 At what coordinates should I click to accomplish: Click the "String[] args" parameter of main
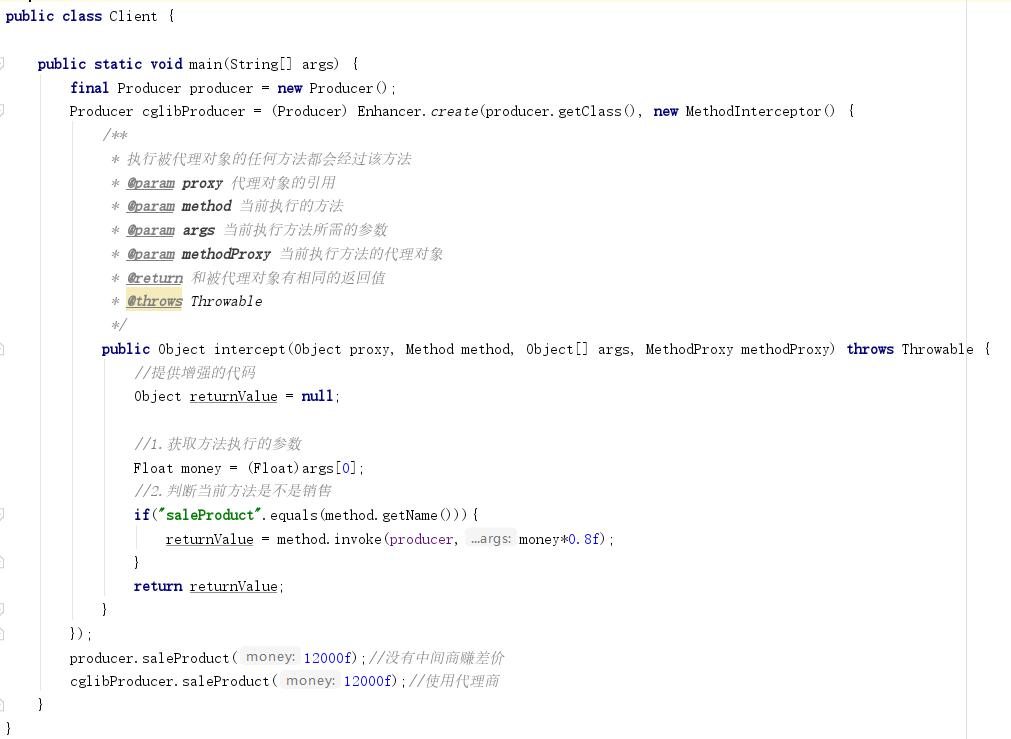(x=282, y=64)
